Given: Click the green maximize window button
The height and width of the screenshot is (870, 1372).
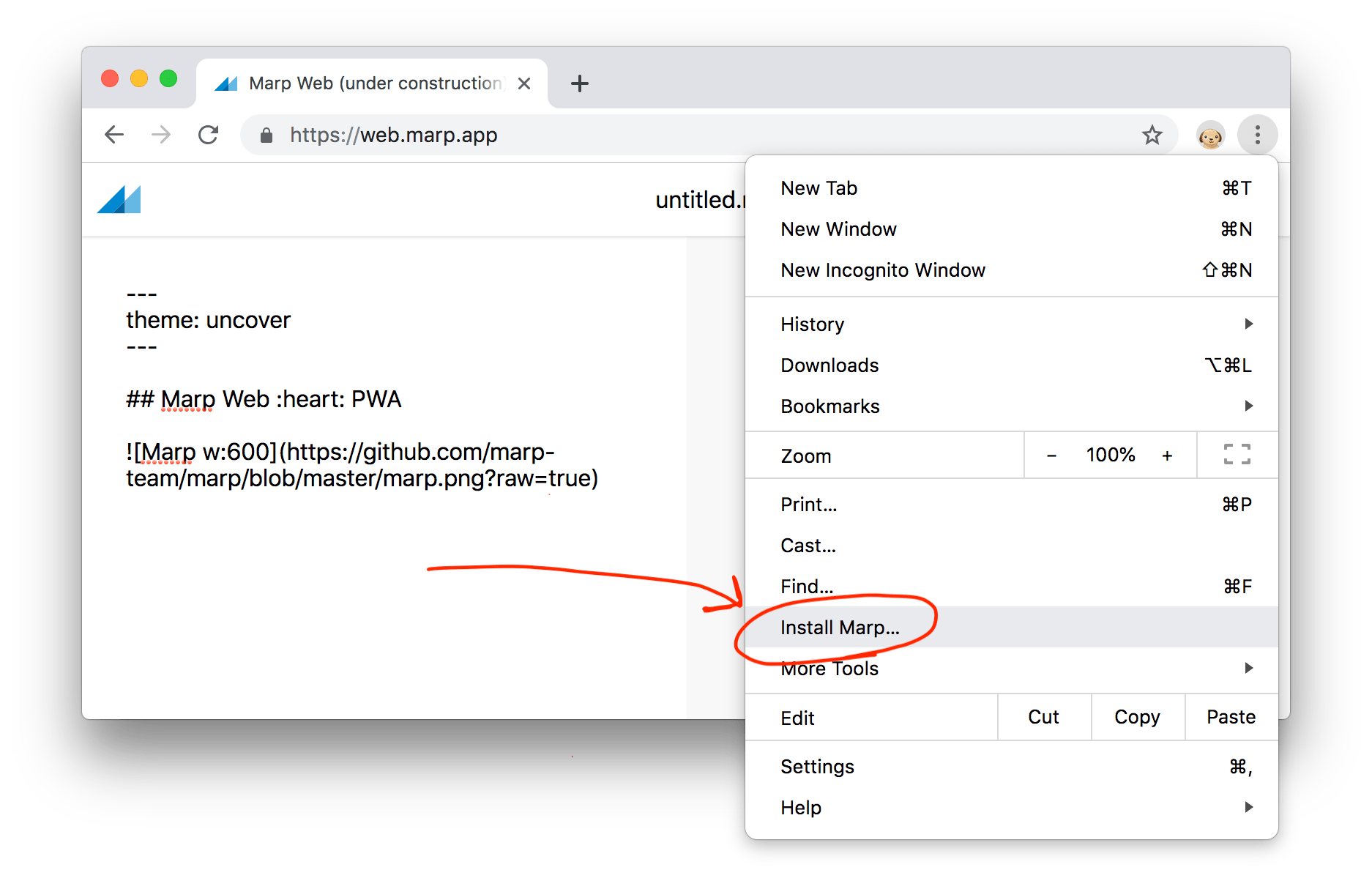Looking at the screenshot, I should [168, 78].
